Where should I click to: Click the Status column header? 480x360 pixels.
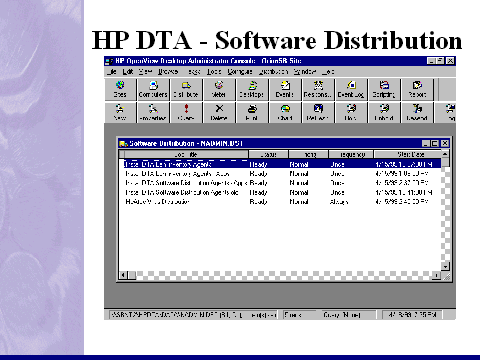pos(268,154)
